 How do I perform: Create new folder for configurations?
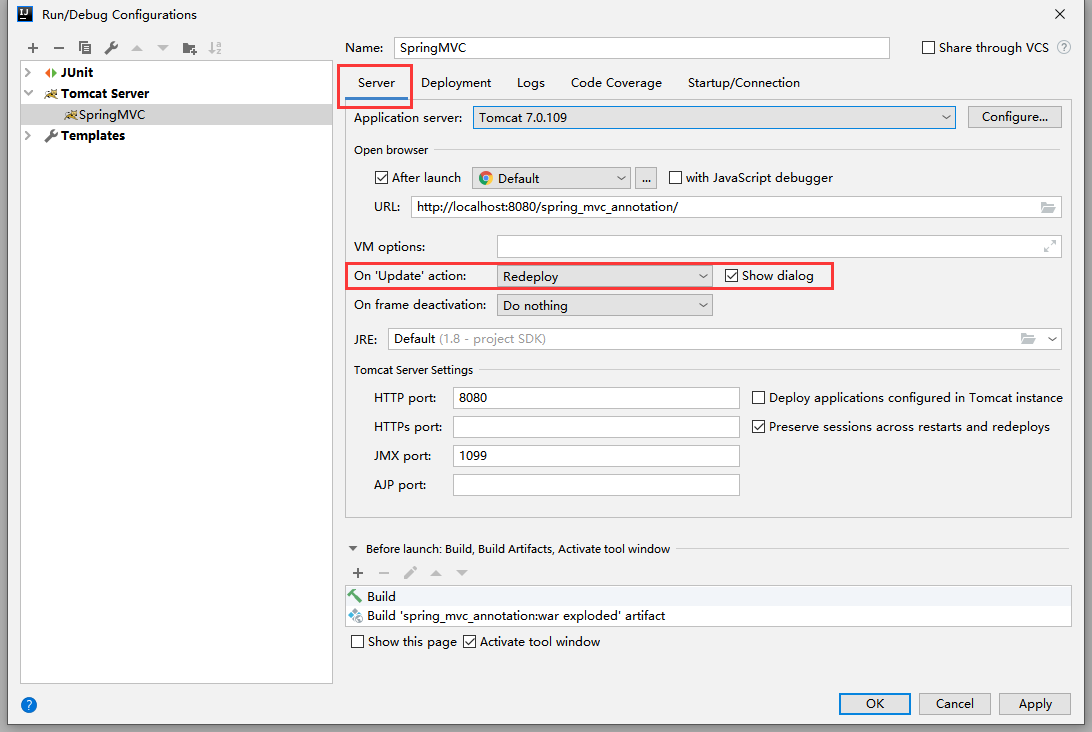point(189,48)
